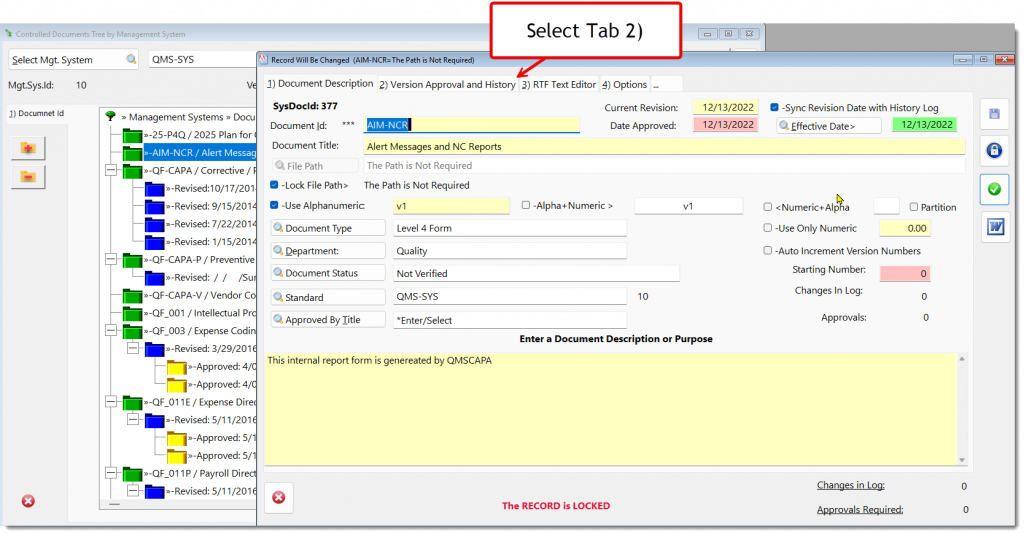The width and height of the screenshot is (1024, 535).
Task: Click the Management Systems tree root icon
Action: click(x=110, y=116)
